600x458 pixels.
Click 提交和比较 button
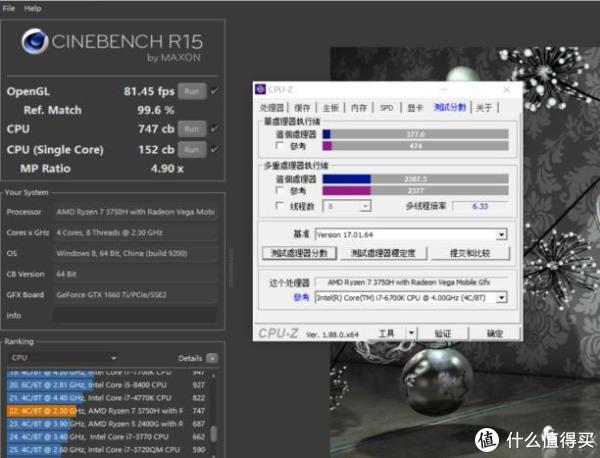point(470,253)
